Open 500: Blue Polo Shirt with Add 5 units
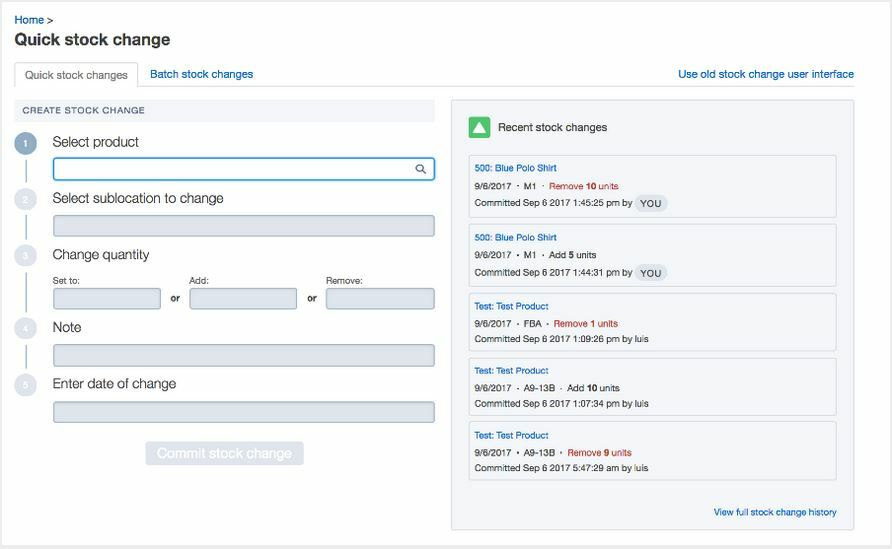Image resolution: width=892 pixels, height=549 pixels. pyautogui.click(x=515, y=237)
